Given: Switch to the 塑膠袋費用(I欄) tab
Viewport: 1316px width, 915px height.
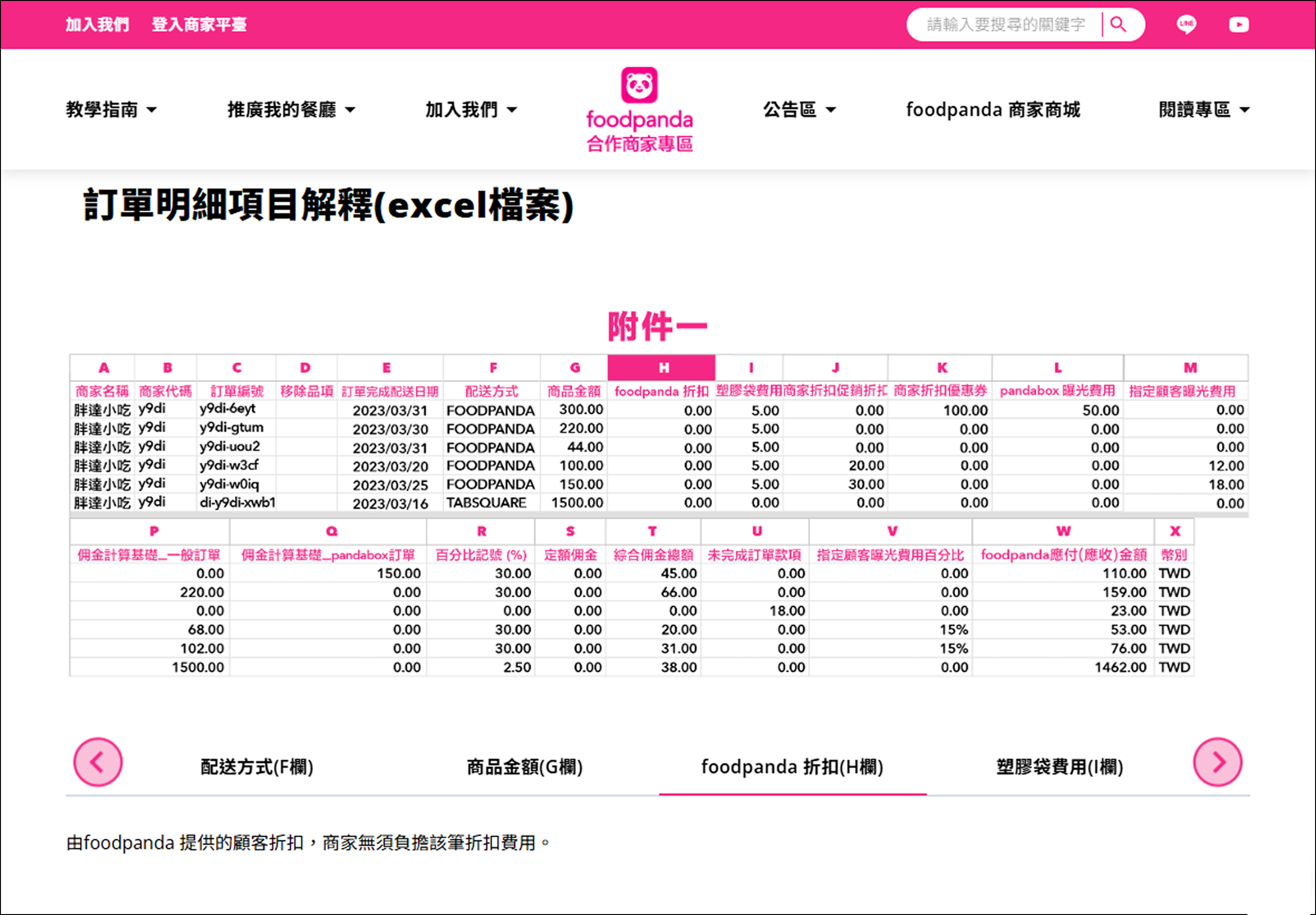Looking at the screenshot, I should click(x=1059, y=766).
